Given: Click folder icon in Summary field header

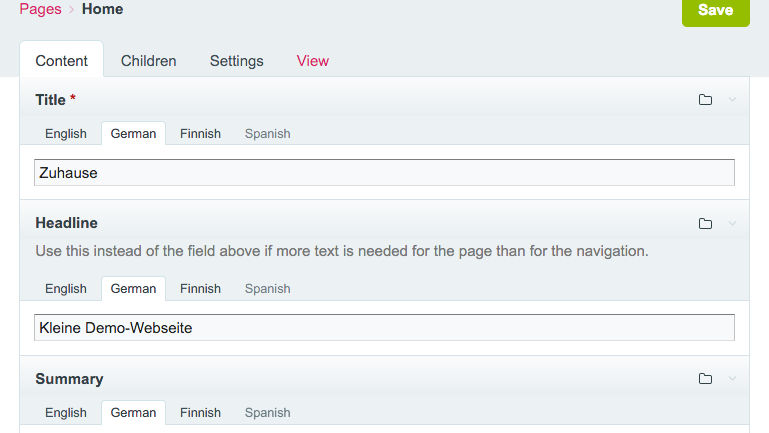Looking at the screenshot, I should coord(705,379).
